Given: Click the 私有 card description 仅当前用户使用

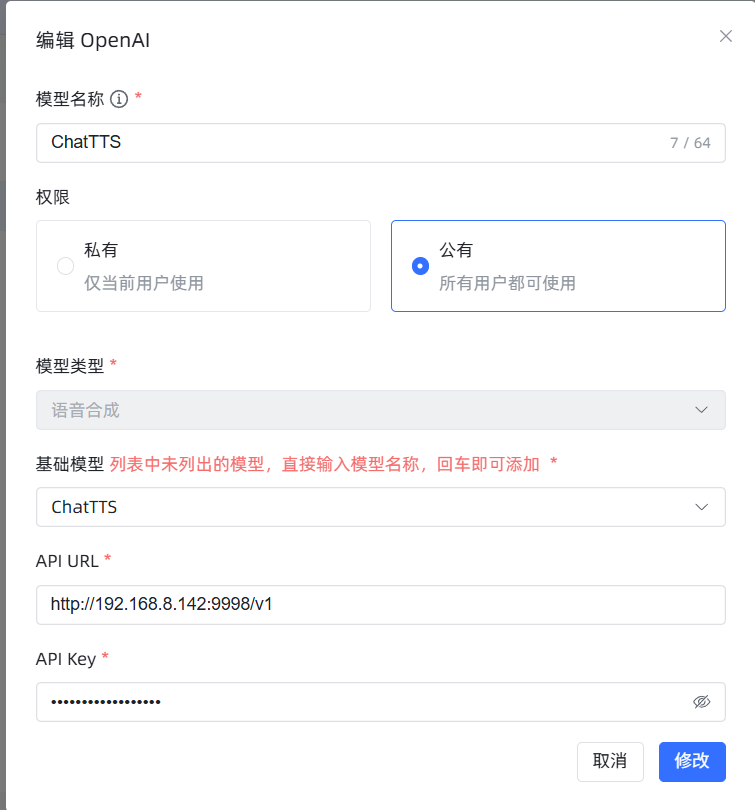Looking at the screenshot, I should 144,283.
